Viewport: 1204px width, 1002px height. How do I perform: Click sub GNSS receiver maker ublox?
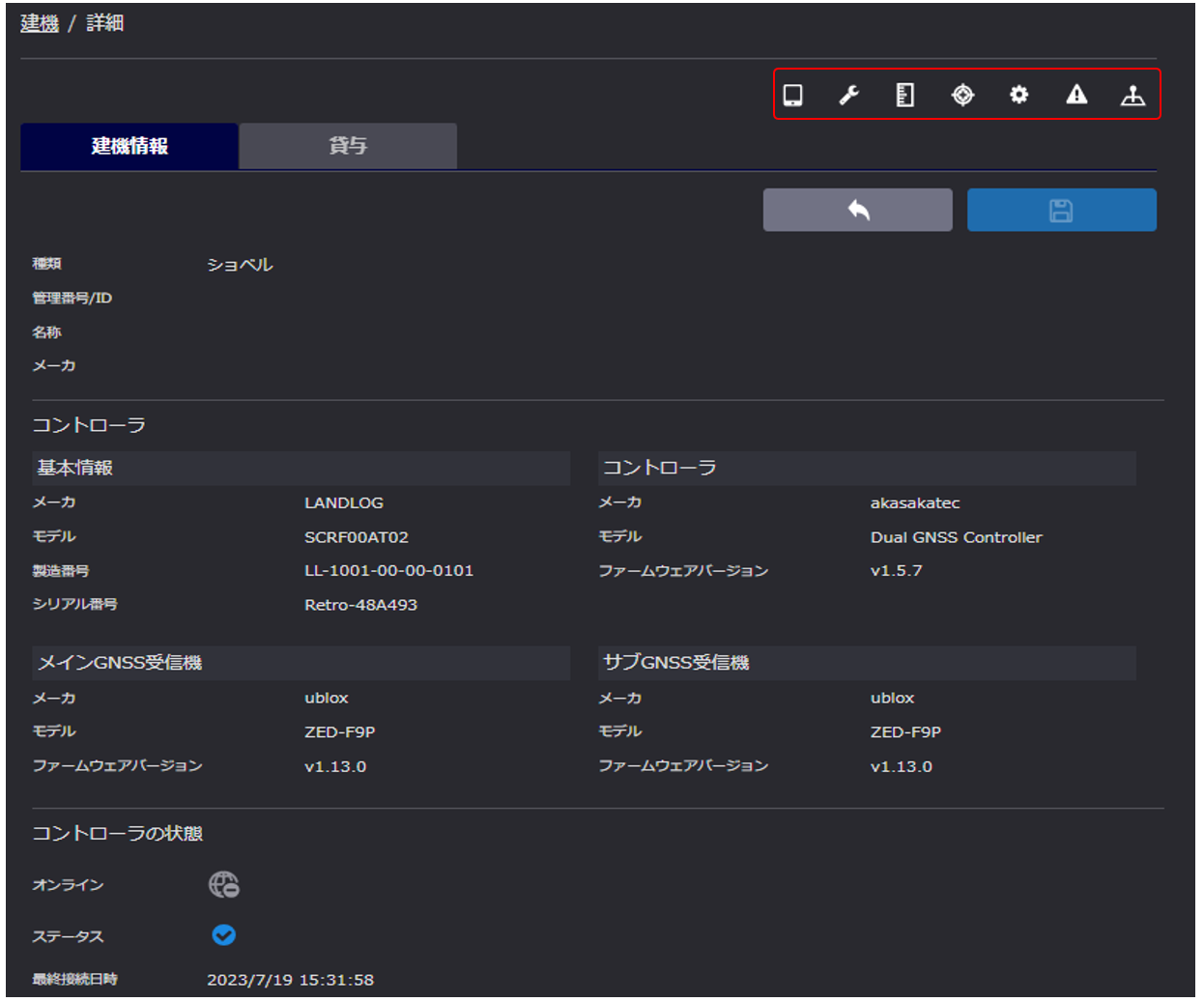point(892,698)
